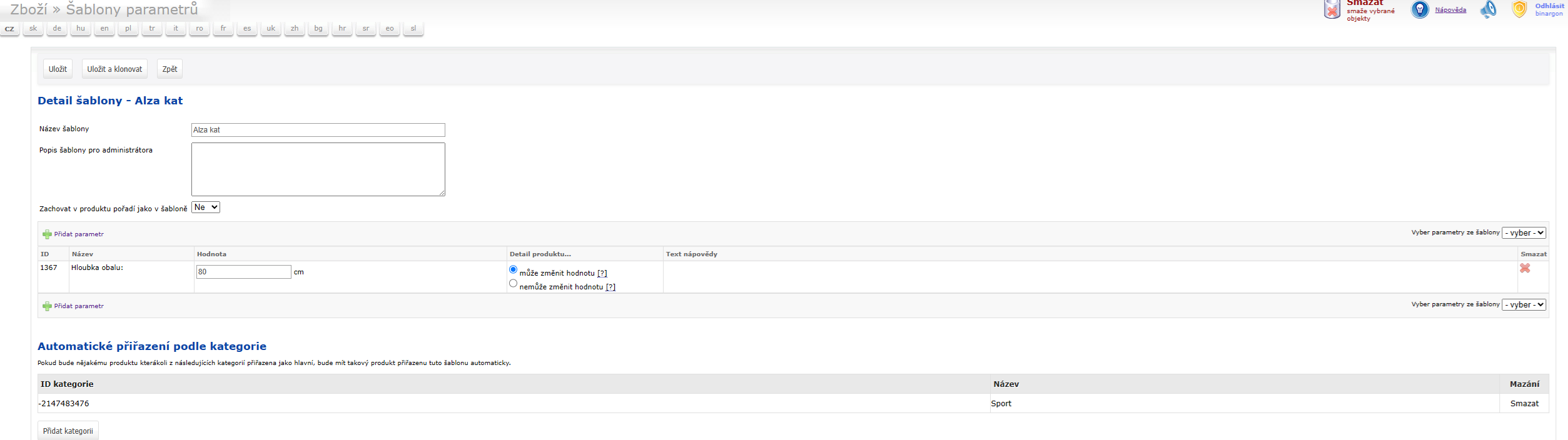Select "nemůže změnit hodnotu" radio option

513,284
